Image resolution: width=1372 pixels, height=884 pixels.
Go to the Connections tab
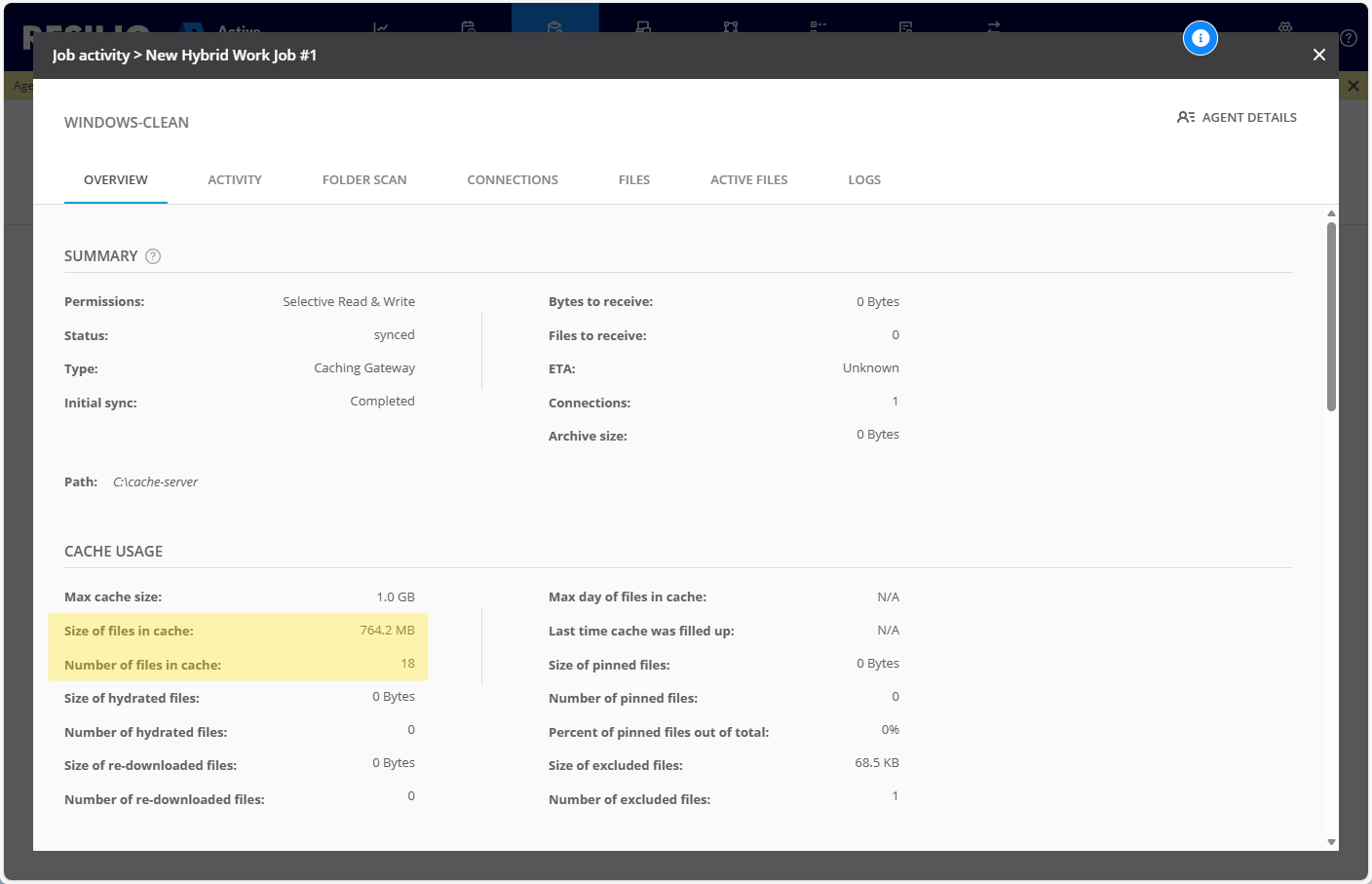(513, 180)
